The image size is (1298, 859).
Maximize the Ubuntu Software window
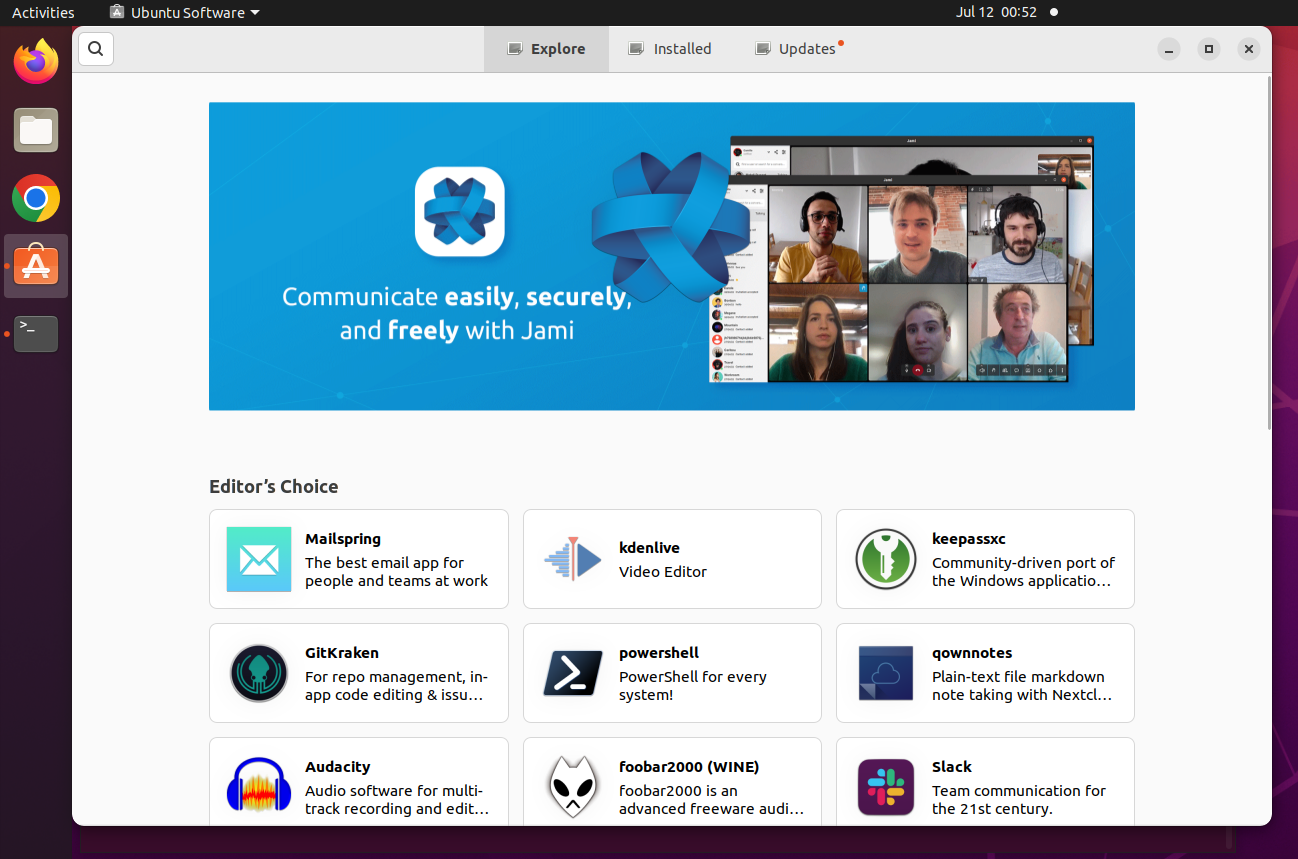[x=1209, y=48]
